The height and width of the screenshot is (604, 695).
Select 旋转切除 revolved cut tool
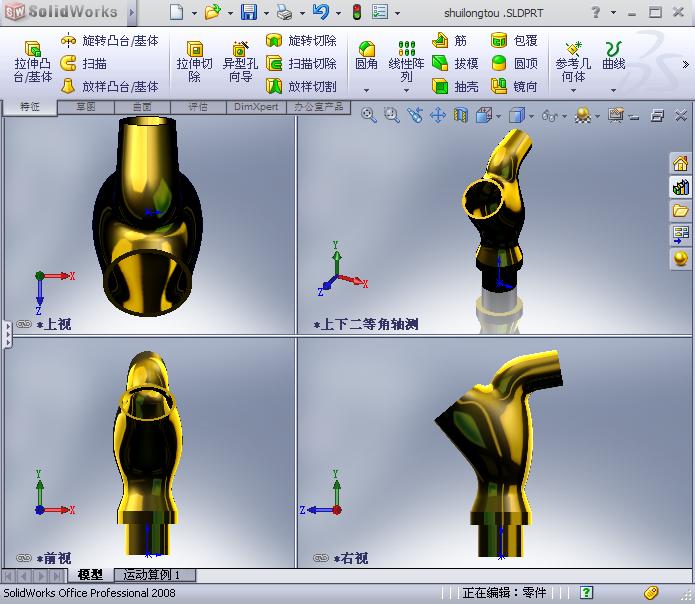point(301,41)
